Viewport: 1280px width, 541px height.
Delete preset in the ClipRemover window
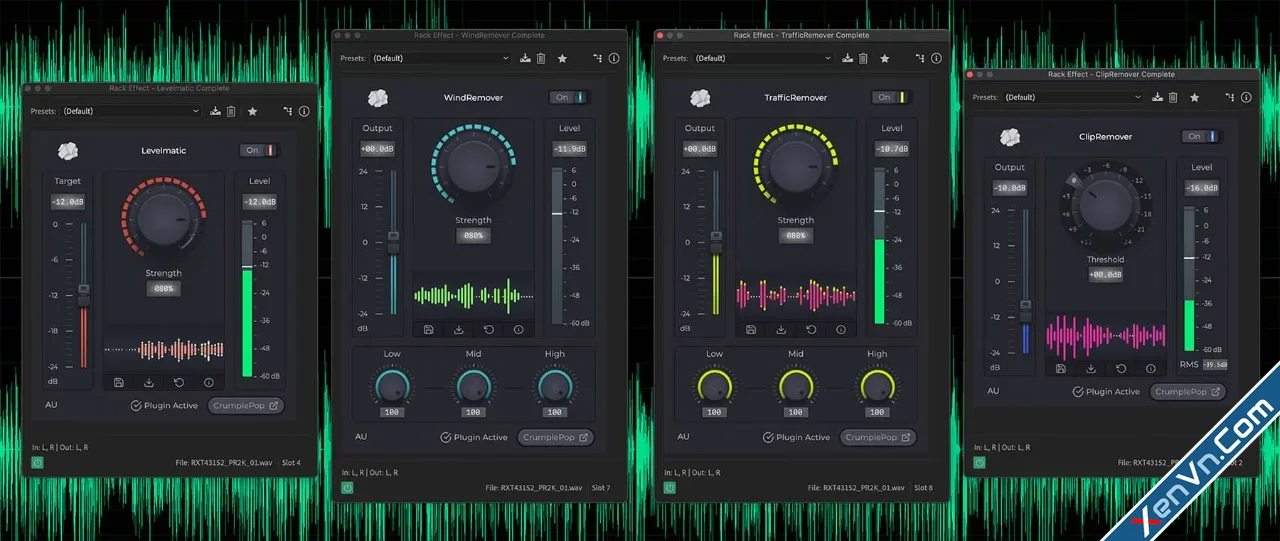click(1173, 98)
